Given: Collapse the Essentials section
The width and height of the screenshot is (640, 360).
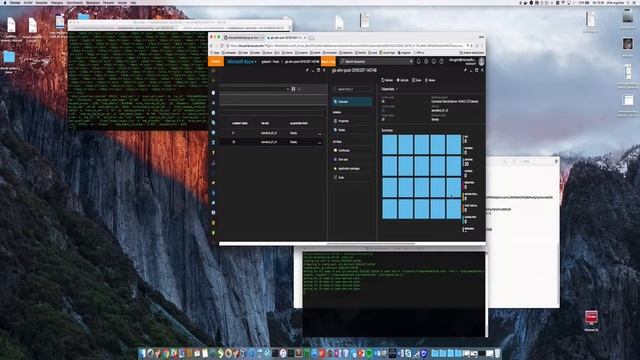Looking at the screenshot, I should pyautogui.click(x=389, y=89).
